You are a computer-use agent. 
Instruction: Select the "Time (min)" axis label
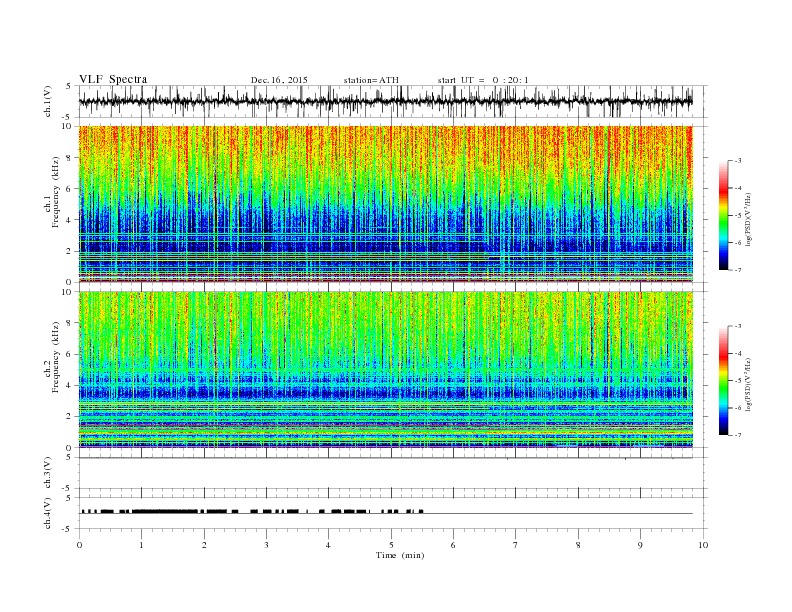click(400, 555)
